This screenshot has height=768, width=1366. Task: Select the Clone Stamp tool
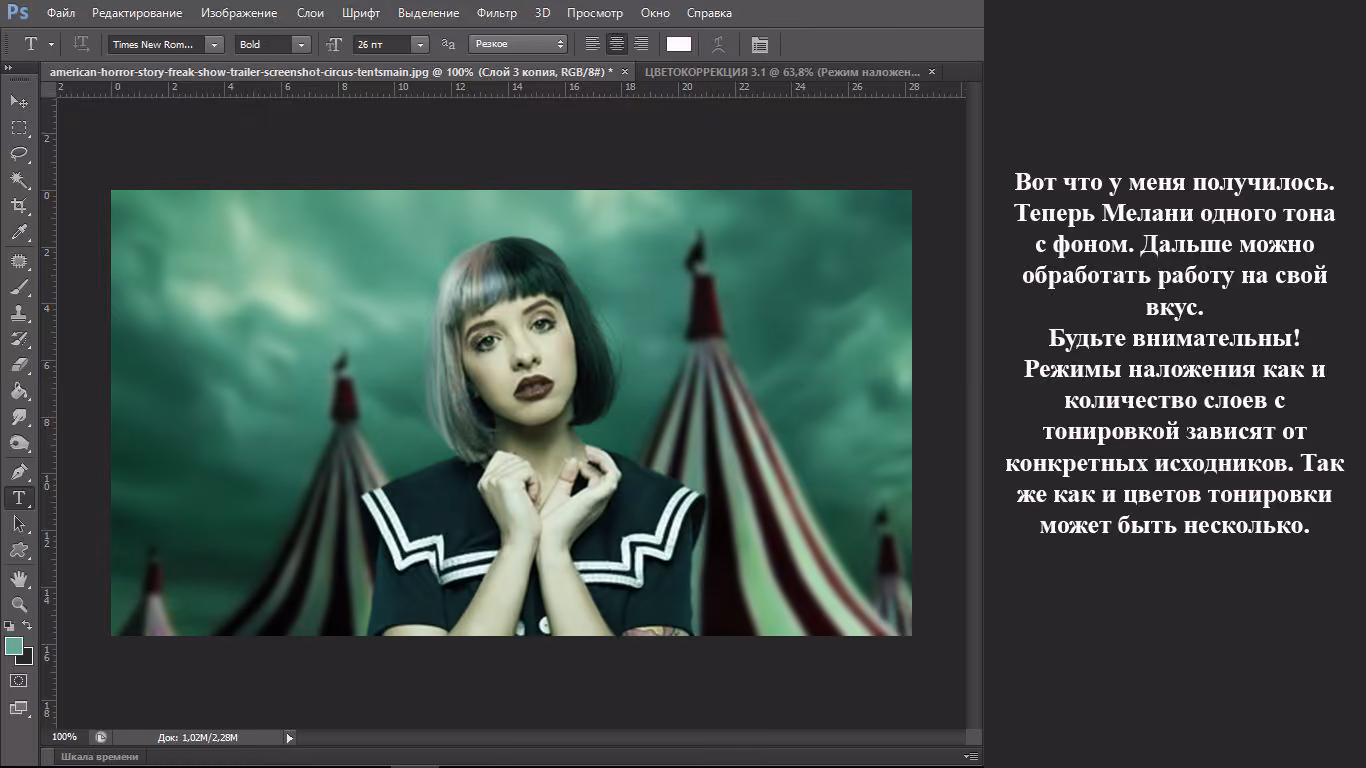point(18,313)
